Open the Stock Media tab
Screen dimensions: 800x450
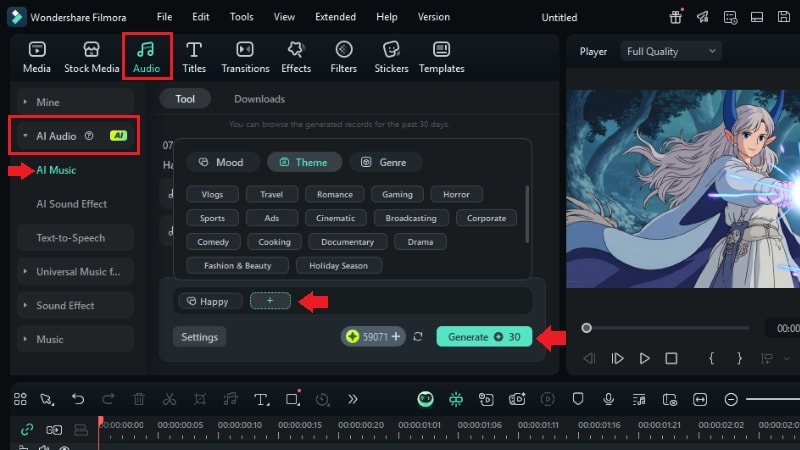coord(91,57)
